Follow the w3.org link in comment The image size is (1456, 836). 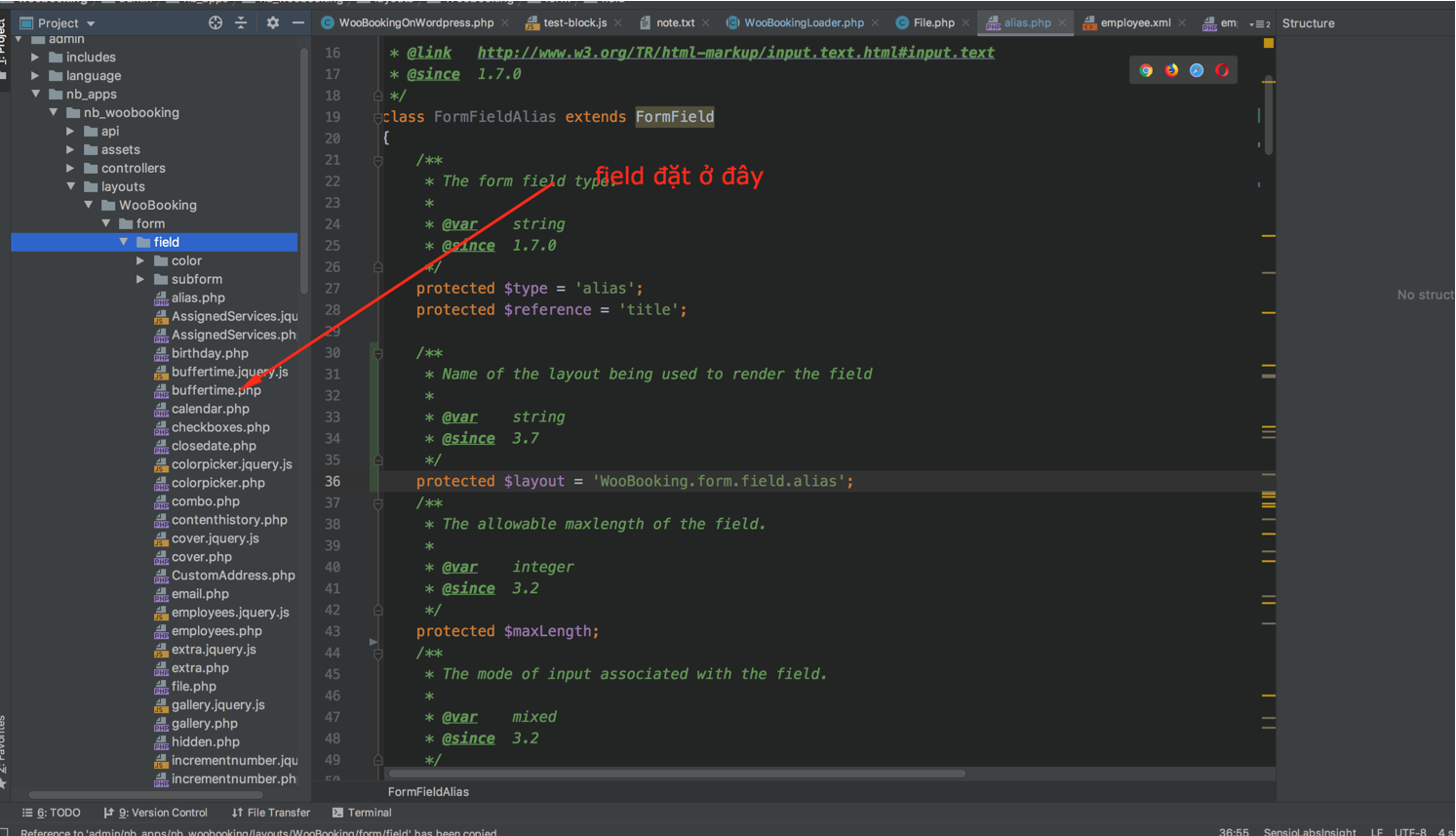pos(735,53)
